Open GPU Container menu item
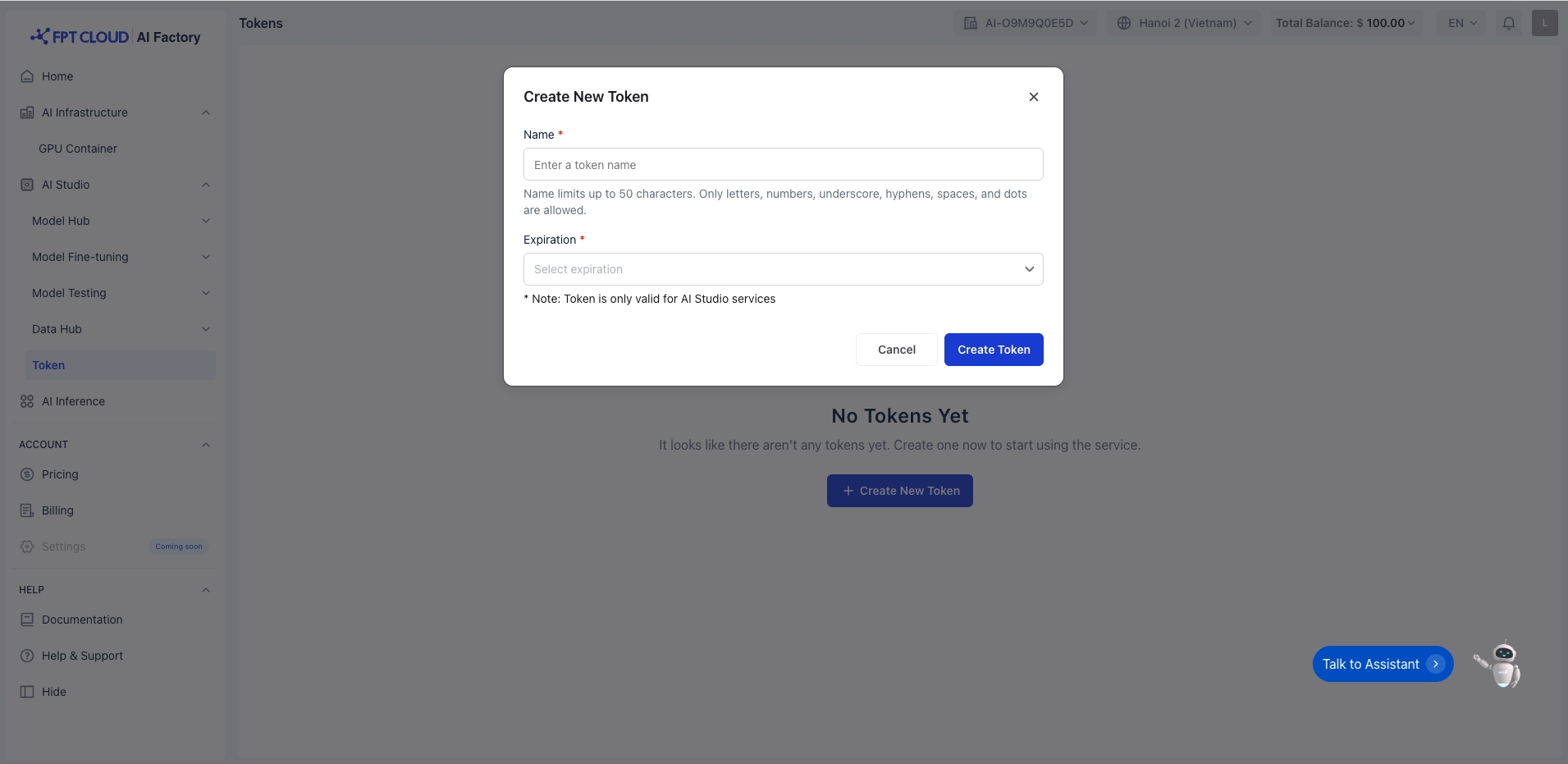1568x764 pixels. point(78,149)
